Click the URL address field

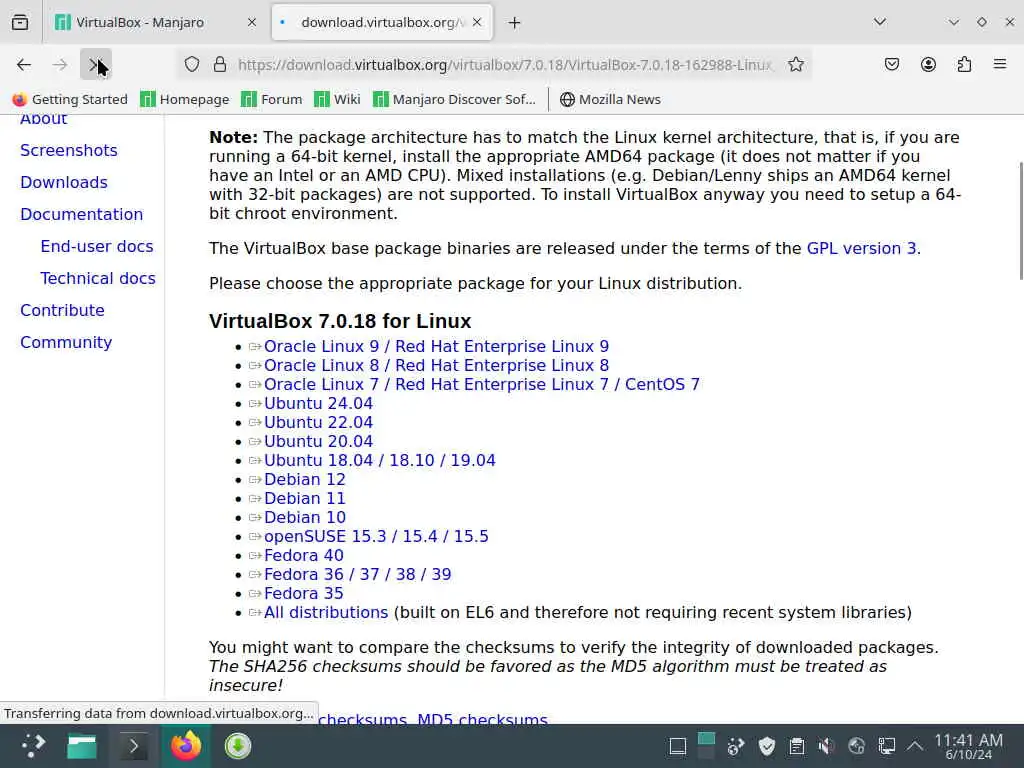505,65
